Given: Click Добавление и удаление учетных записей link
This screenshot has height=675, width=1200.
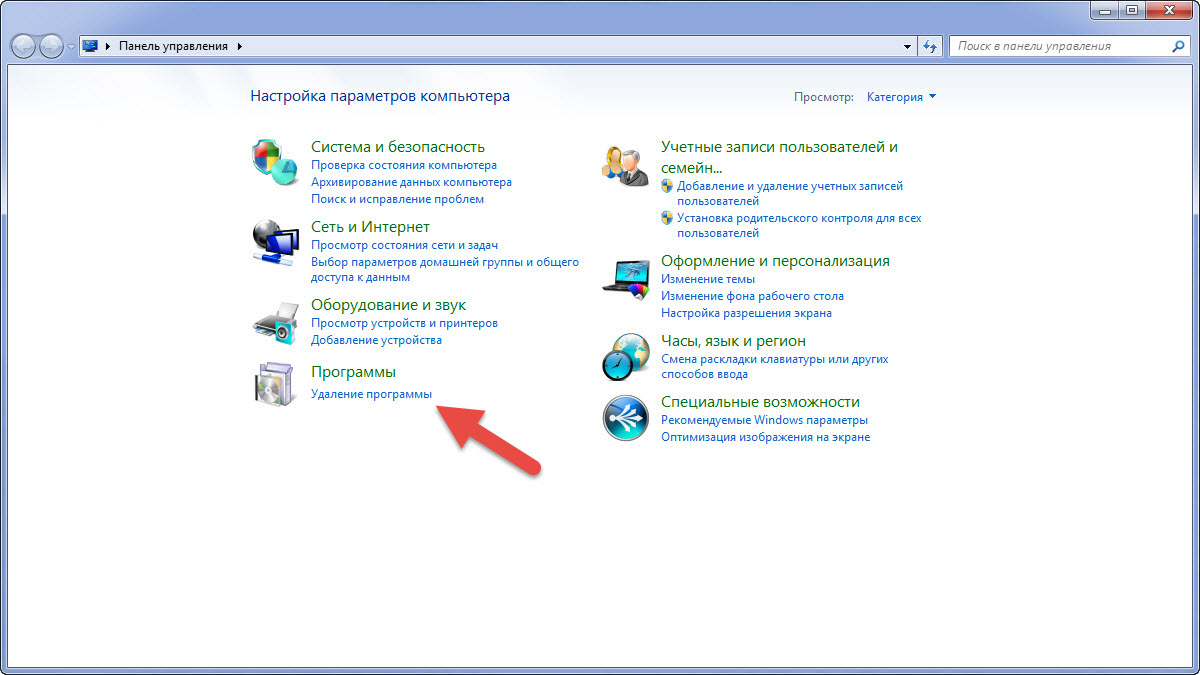Looking at the screenshot, I should (790, 193).
